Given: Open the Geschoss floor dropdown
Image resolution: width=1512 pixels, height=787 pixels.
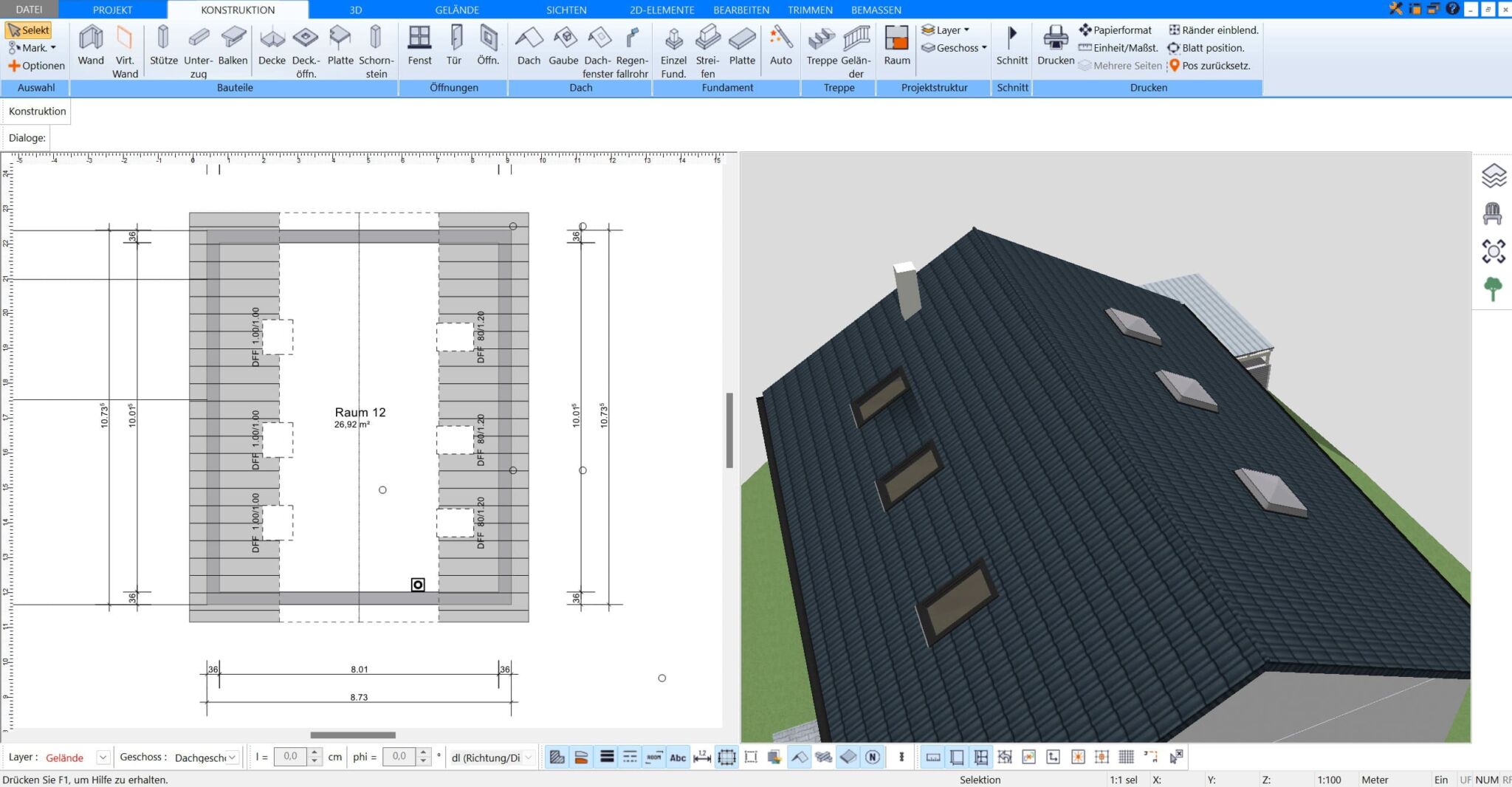Looking at the screenshot, I should point(232,757).
